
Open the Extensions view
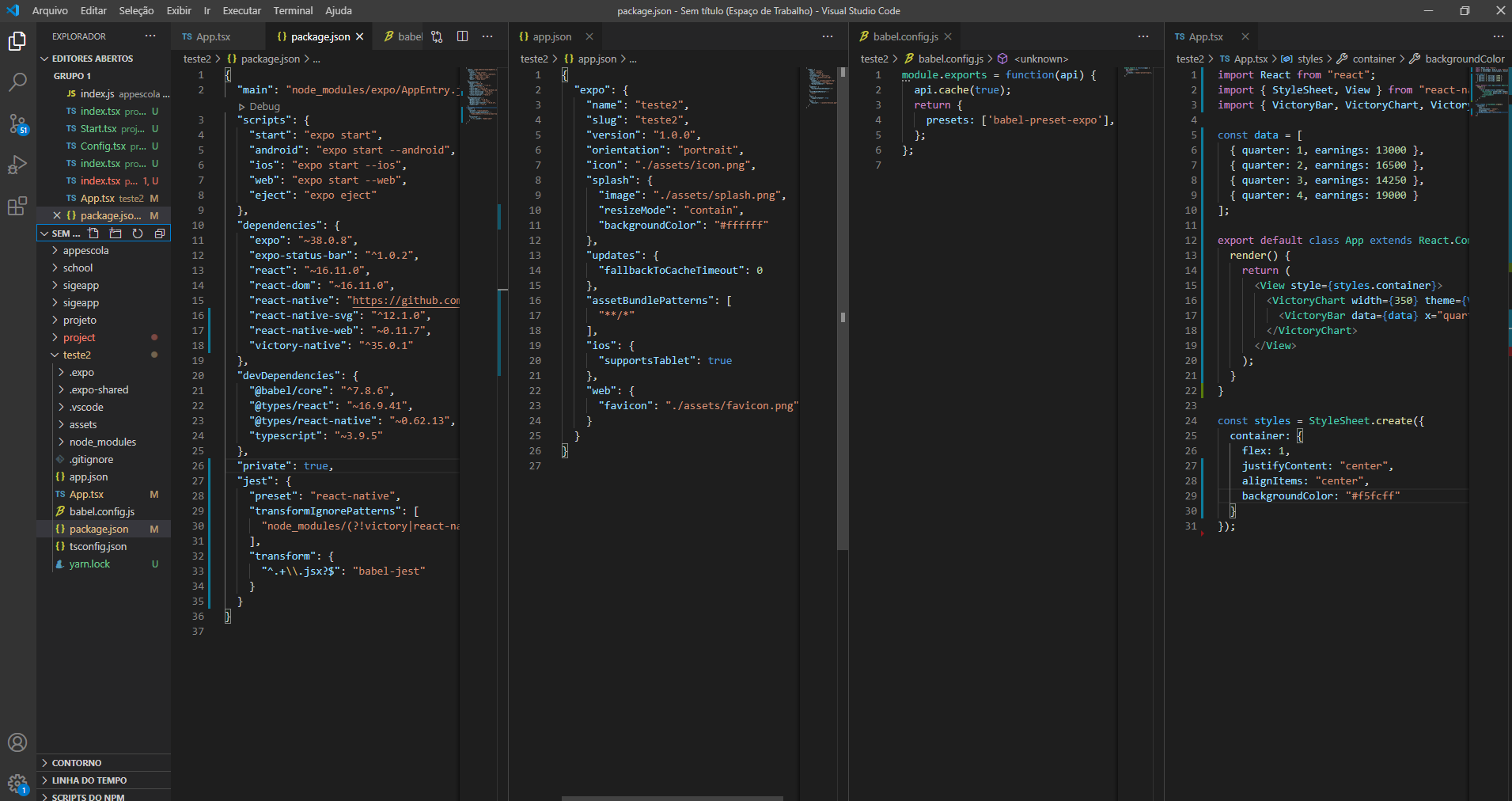tap(17, 206)
